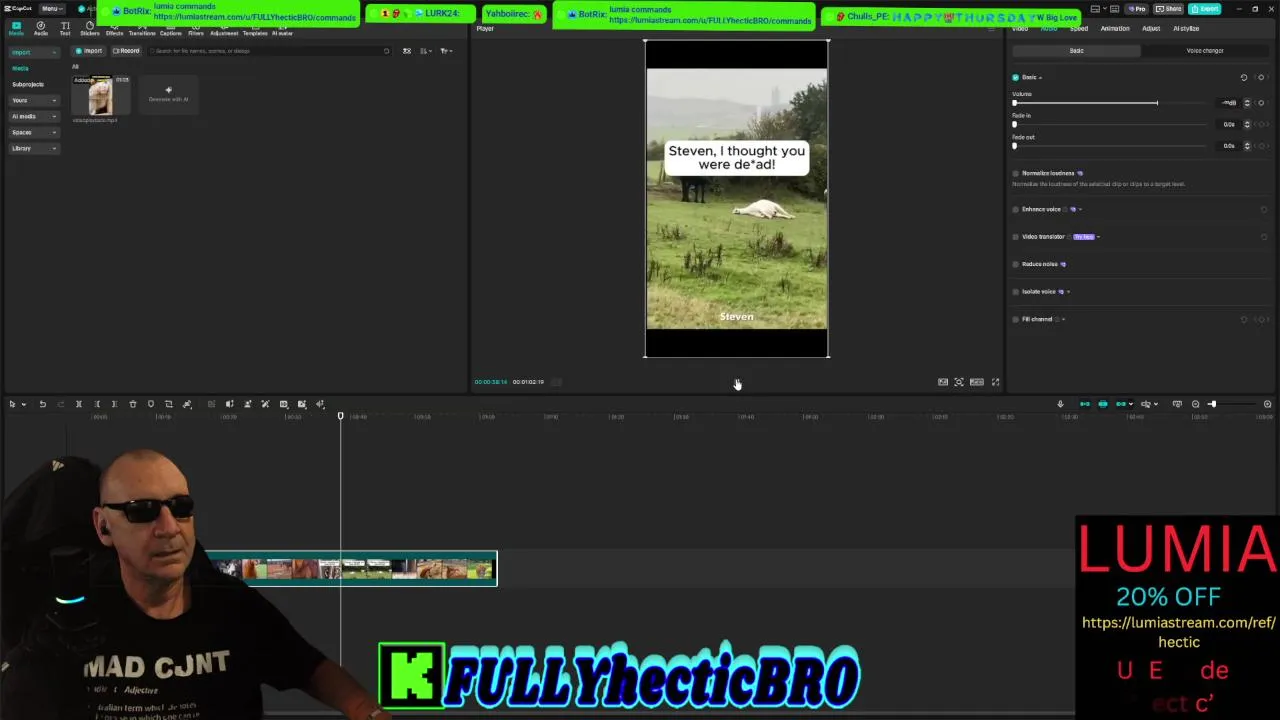Toggle the Basic audio checkbox
Viewport: 1280px width, 720px height.
click(x=1015, y=77)
